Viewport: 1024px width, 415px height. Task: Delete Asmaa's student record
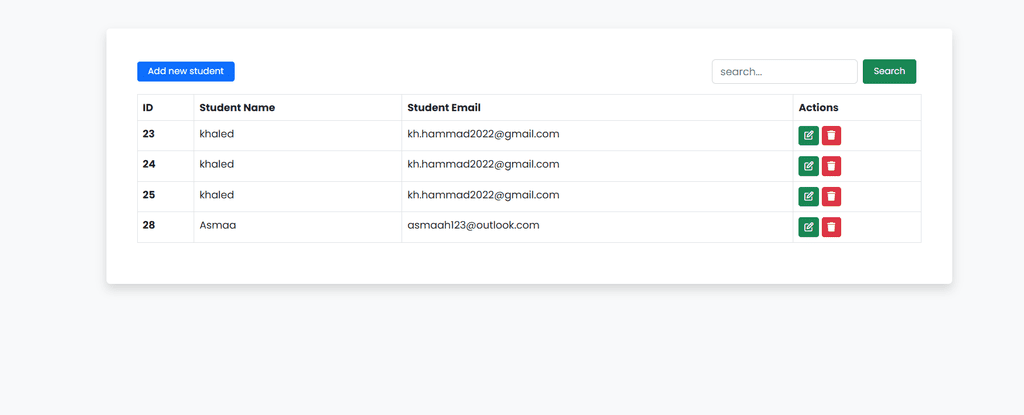831,227
